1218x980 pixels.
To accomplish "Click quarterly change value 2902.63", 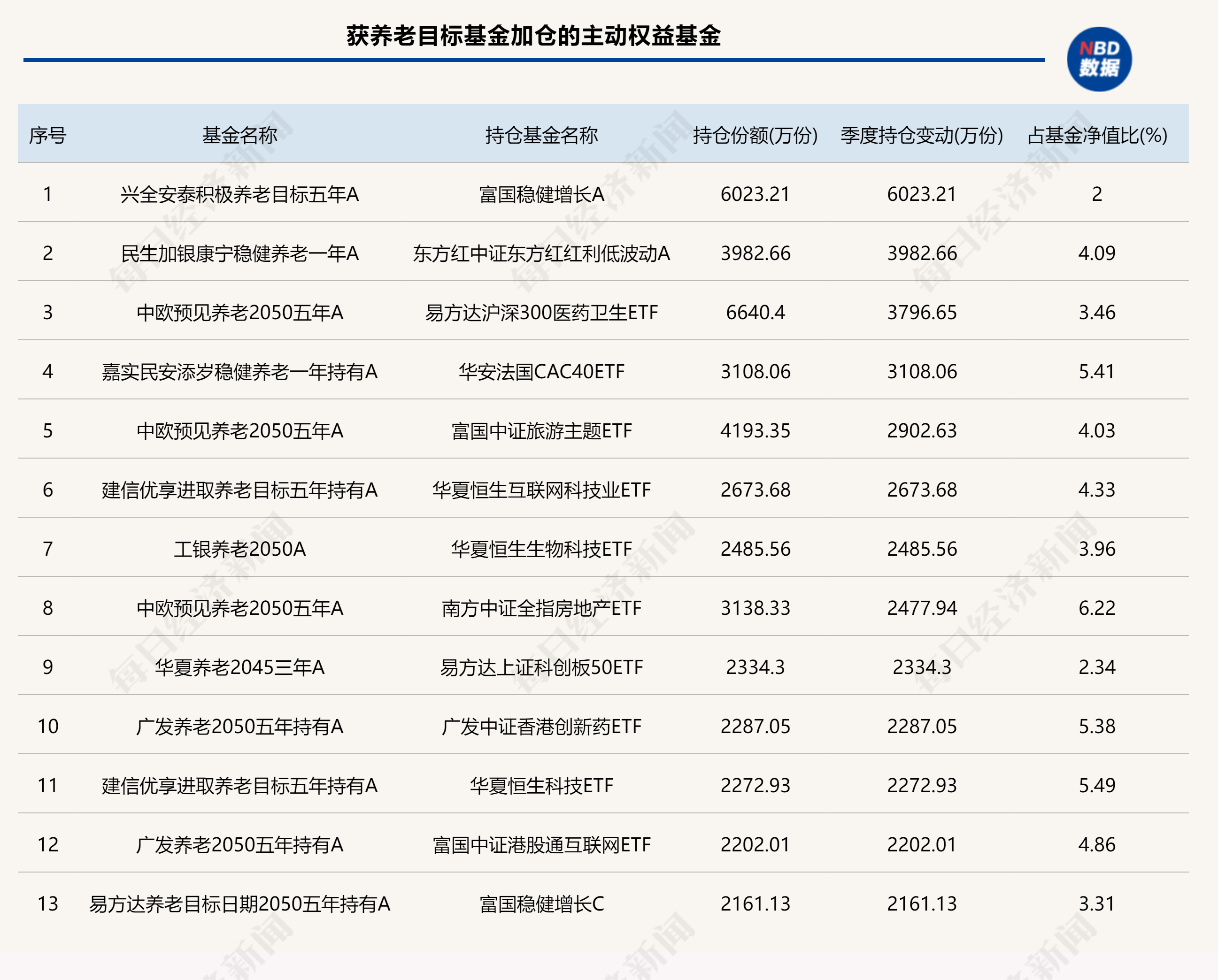I will pyautogui.click(x=922, y=431).
